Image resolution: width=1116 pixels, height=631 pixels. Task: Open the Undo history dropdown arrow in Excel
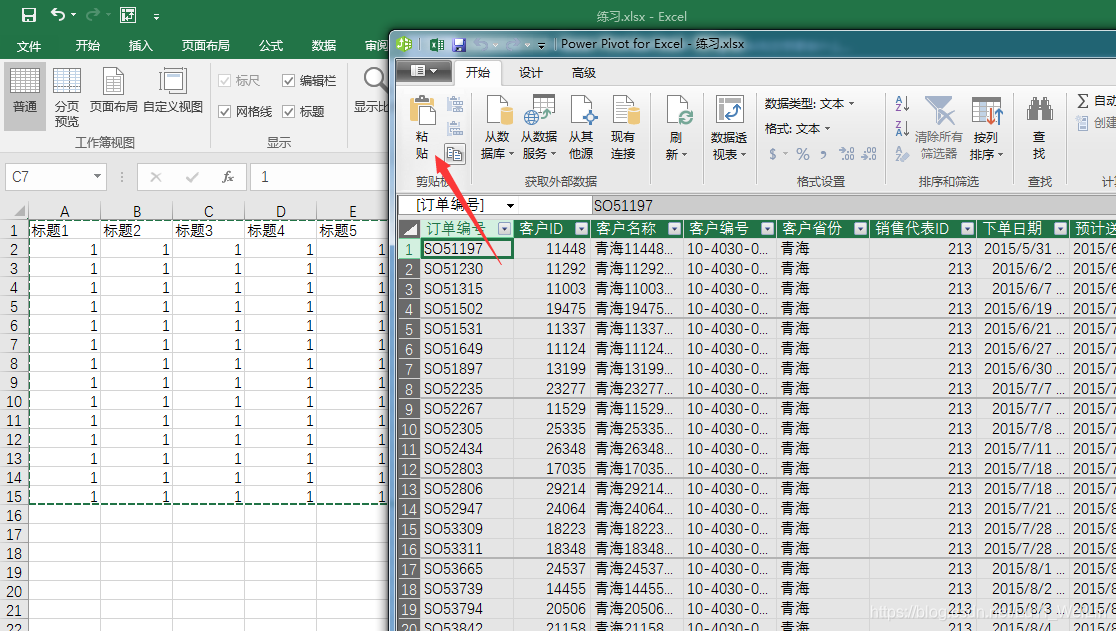(x=75, y=16)
